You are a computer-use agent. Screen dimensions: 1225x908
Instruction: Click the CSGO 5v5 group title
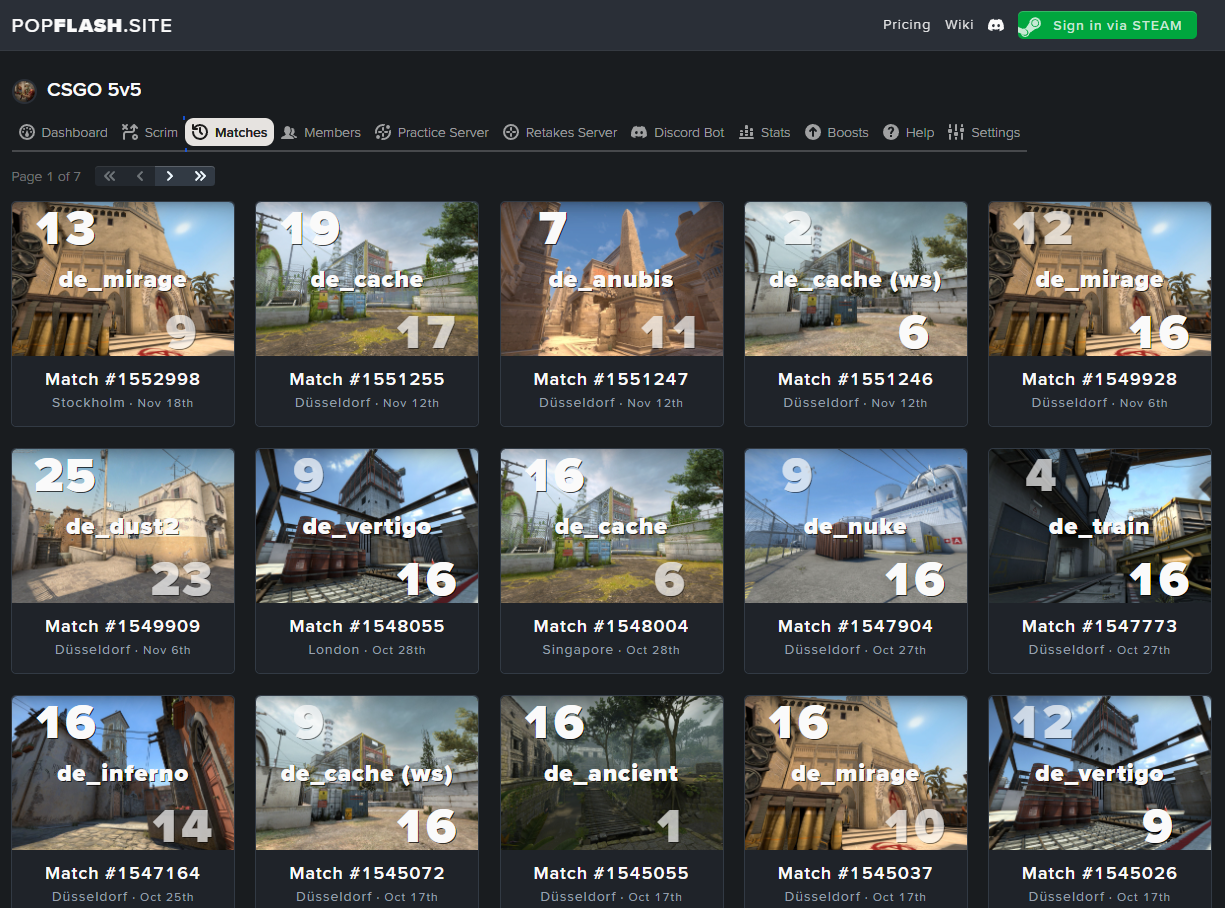click(94, 90)
